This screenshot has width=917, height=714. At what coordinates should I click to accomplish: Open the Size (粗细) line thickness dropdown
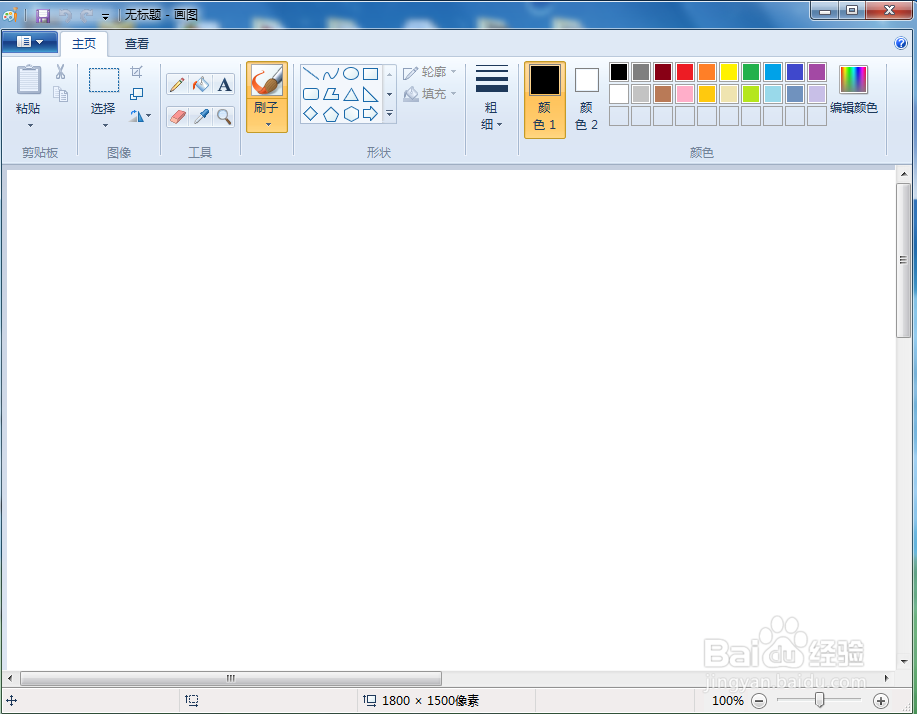point(491,98)
